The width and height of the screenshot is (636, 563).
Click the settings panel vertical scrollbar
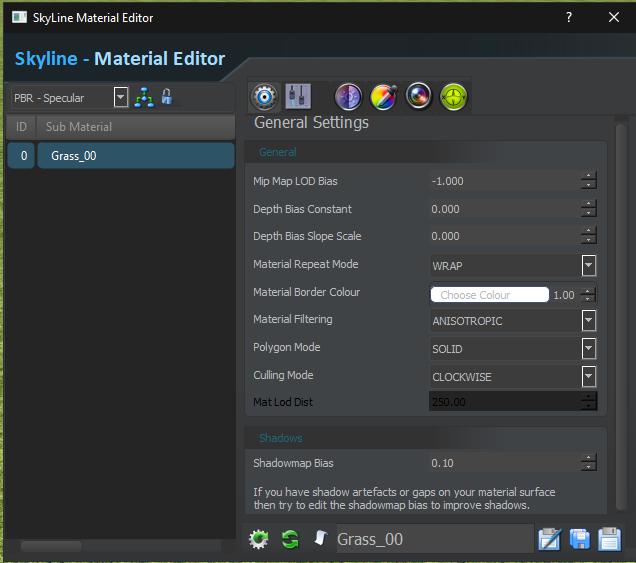point(621,316)
